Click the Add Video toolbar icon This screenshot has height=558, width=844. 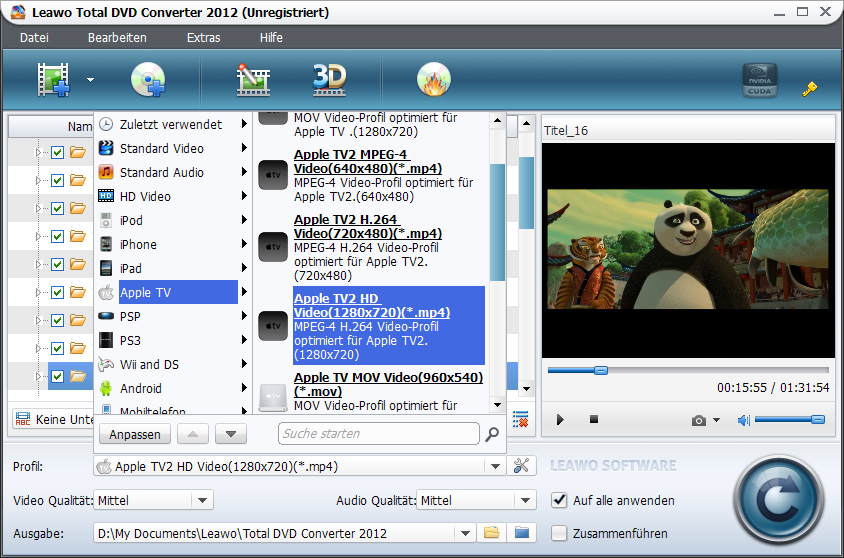53,80
